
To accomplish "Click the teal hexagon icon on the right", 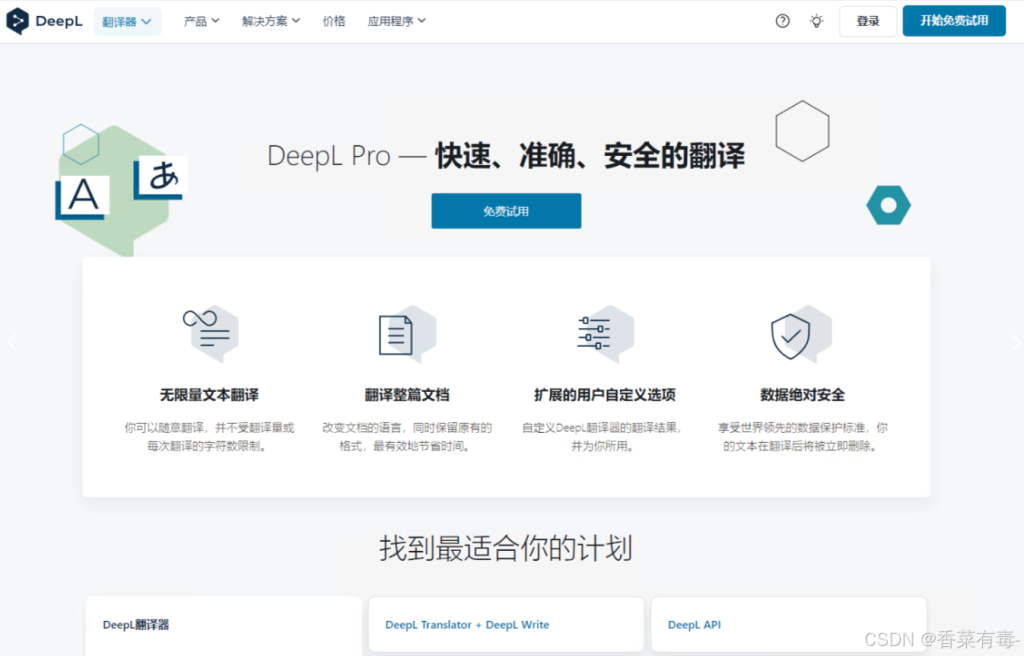I will 888,205.
